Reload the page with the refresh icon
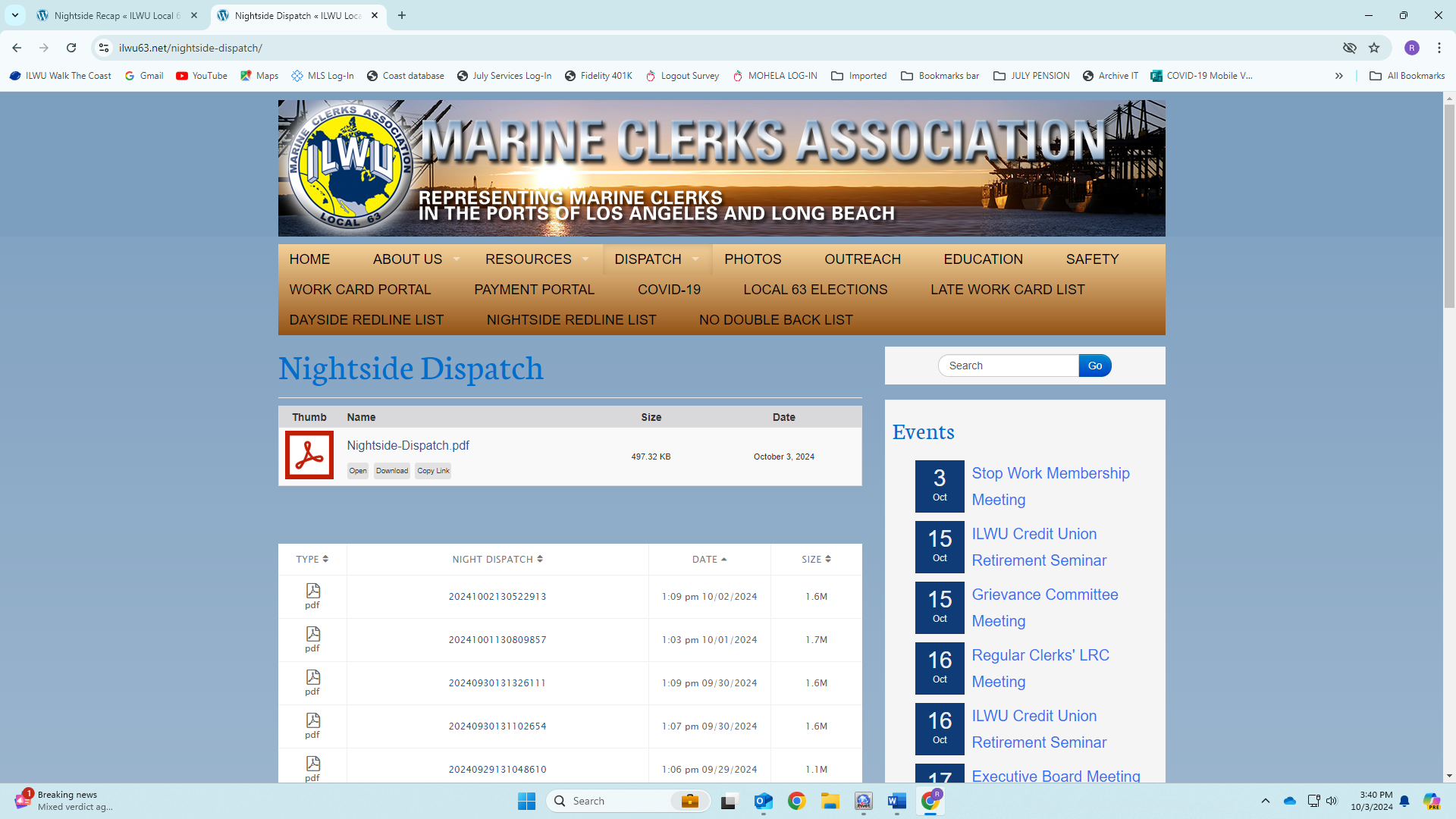This screenshot has width=1456, height=819. coord(71,48)
